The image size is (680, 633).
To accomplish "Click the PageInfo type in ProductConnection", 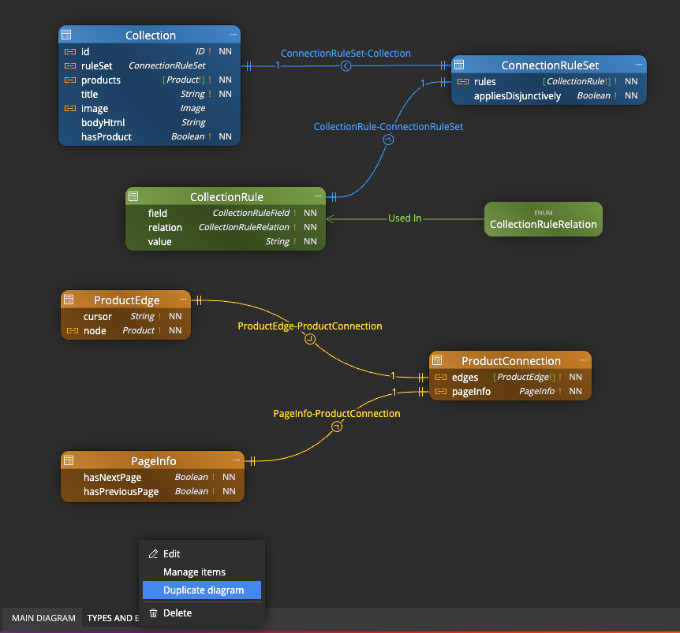I will 537,391.
